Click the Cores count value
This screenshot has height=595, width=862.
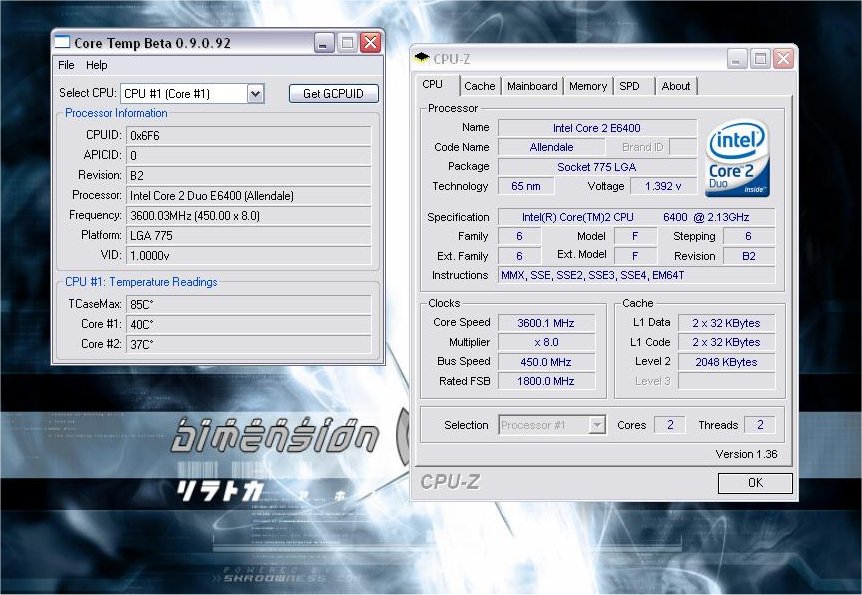(670, 425)
